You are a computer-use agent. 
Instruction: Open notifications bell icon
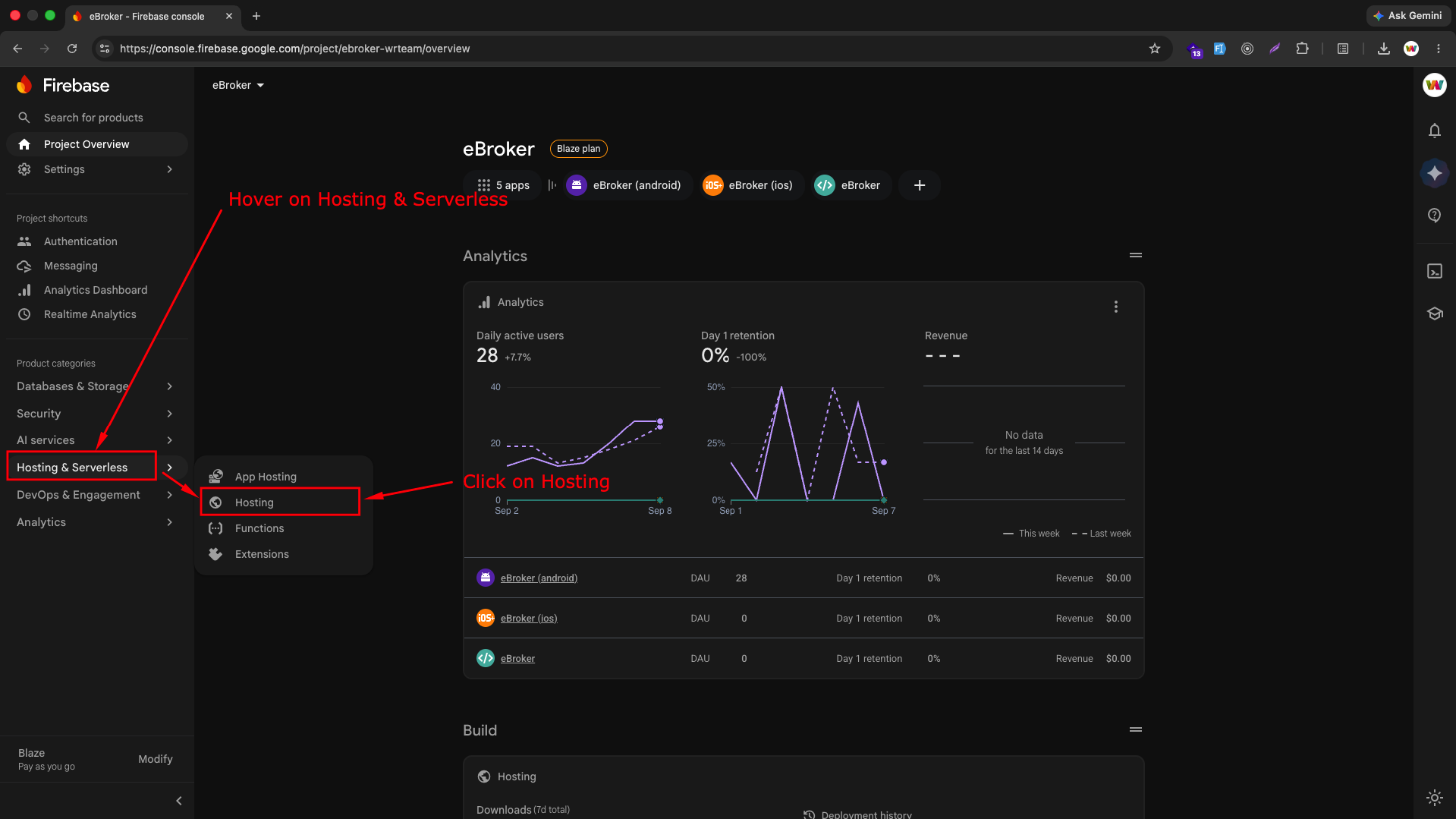tap(1434, 131)
